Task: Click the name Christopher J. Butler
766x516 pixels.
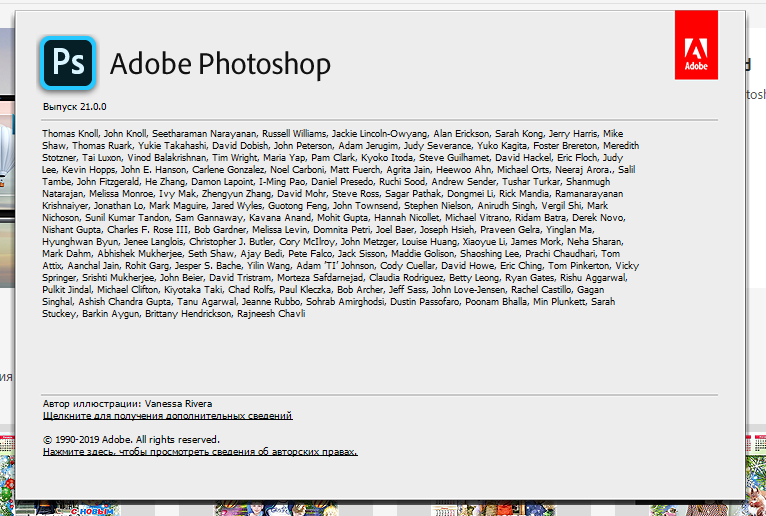Action: click(x=231, y=242)
